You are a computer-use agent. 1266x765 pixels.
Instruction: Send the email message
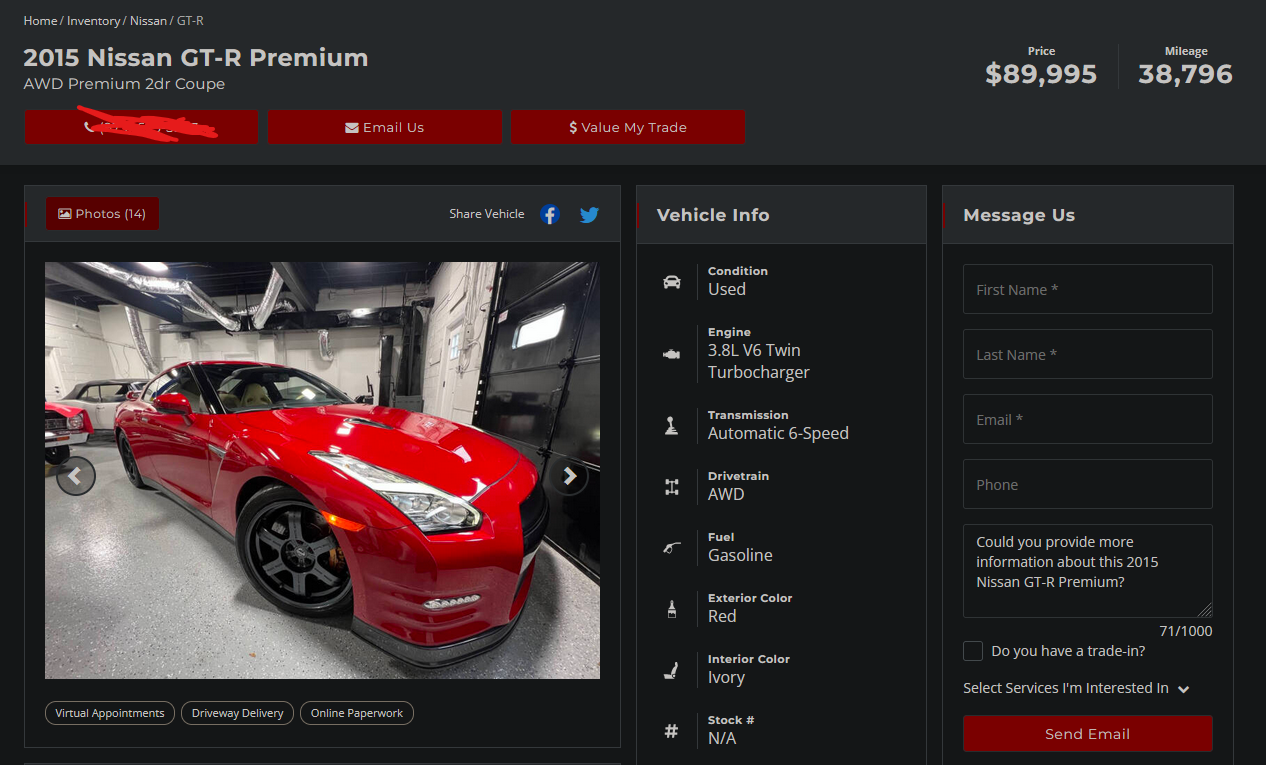[1087, 734]
